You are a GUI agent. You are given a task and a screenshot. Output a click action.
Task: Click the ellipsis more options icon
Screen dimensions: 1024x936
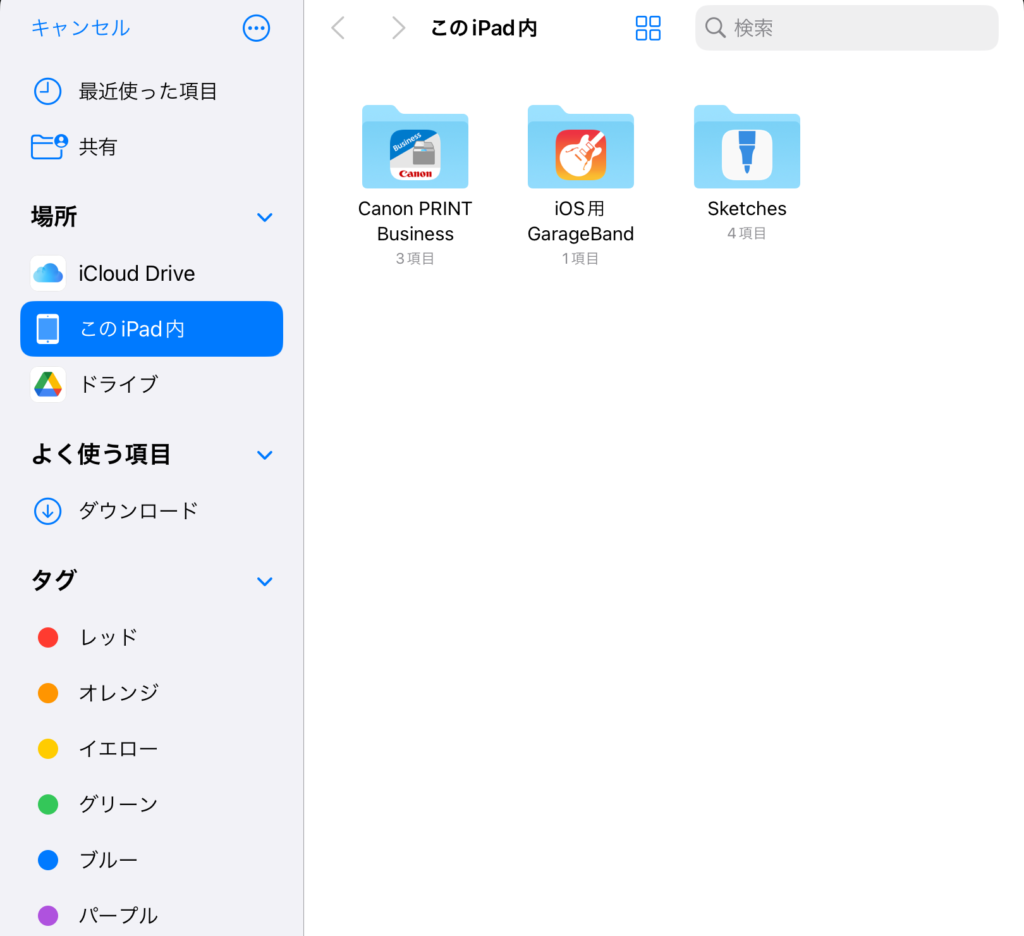(256, 28)
